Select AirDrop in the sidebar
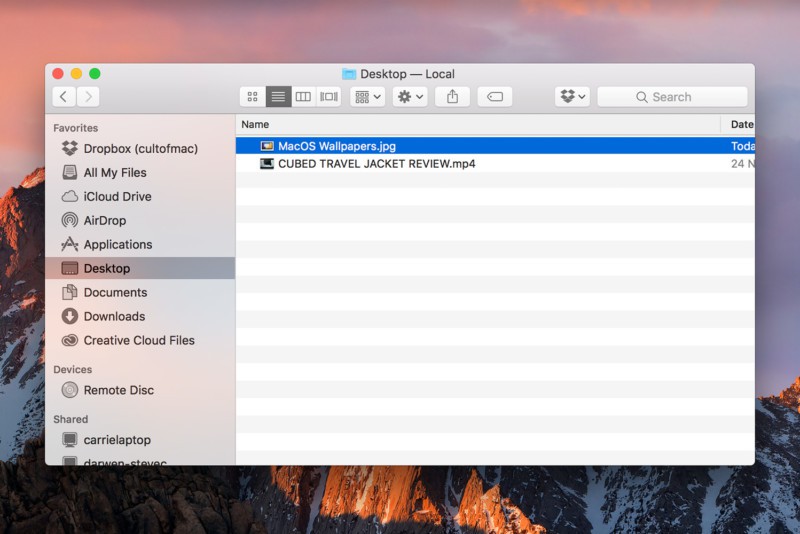The height and width of the screenshot is (534, 800). click(x=140, y=220)
